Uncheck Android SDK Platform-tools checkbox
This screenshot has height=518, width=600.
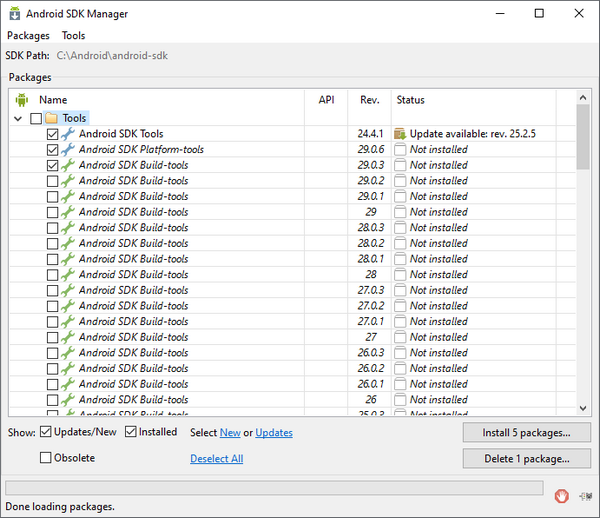tap(52, 150)
